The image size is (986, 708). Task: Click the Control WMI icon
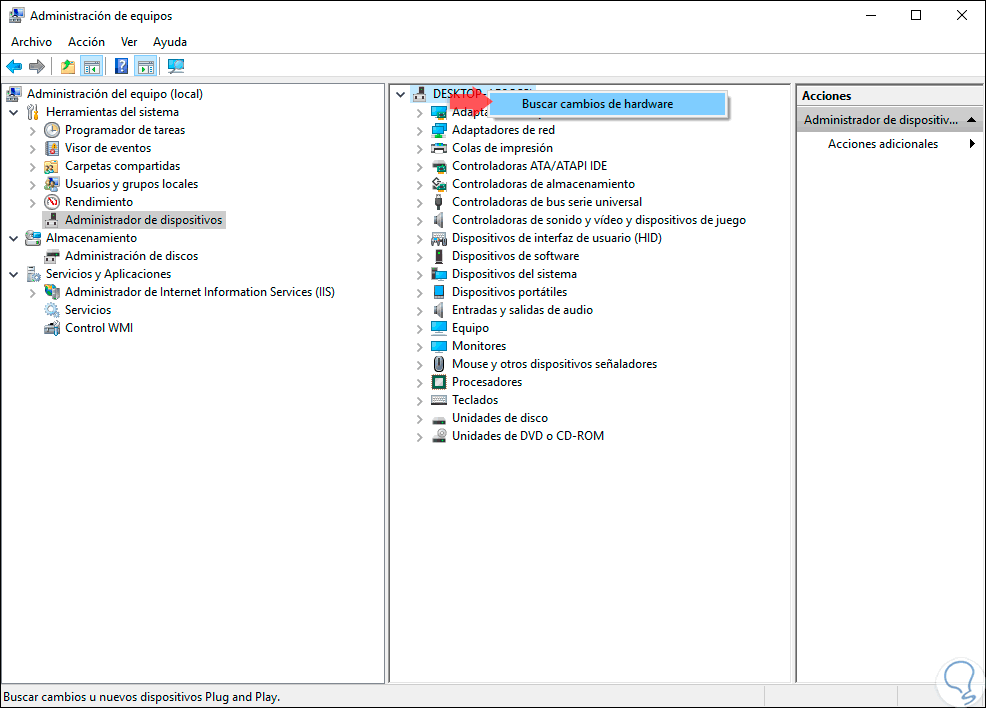52,328
